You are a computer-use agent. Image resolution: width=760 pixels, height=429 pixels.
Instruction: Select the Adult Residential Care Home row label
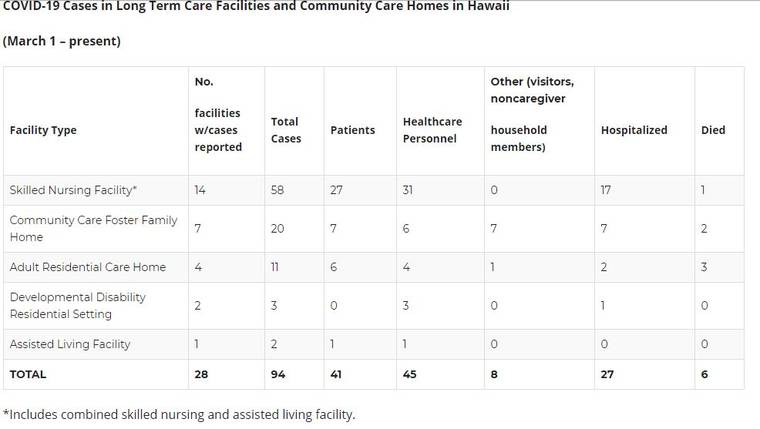click(x=87, y=267)
